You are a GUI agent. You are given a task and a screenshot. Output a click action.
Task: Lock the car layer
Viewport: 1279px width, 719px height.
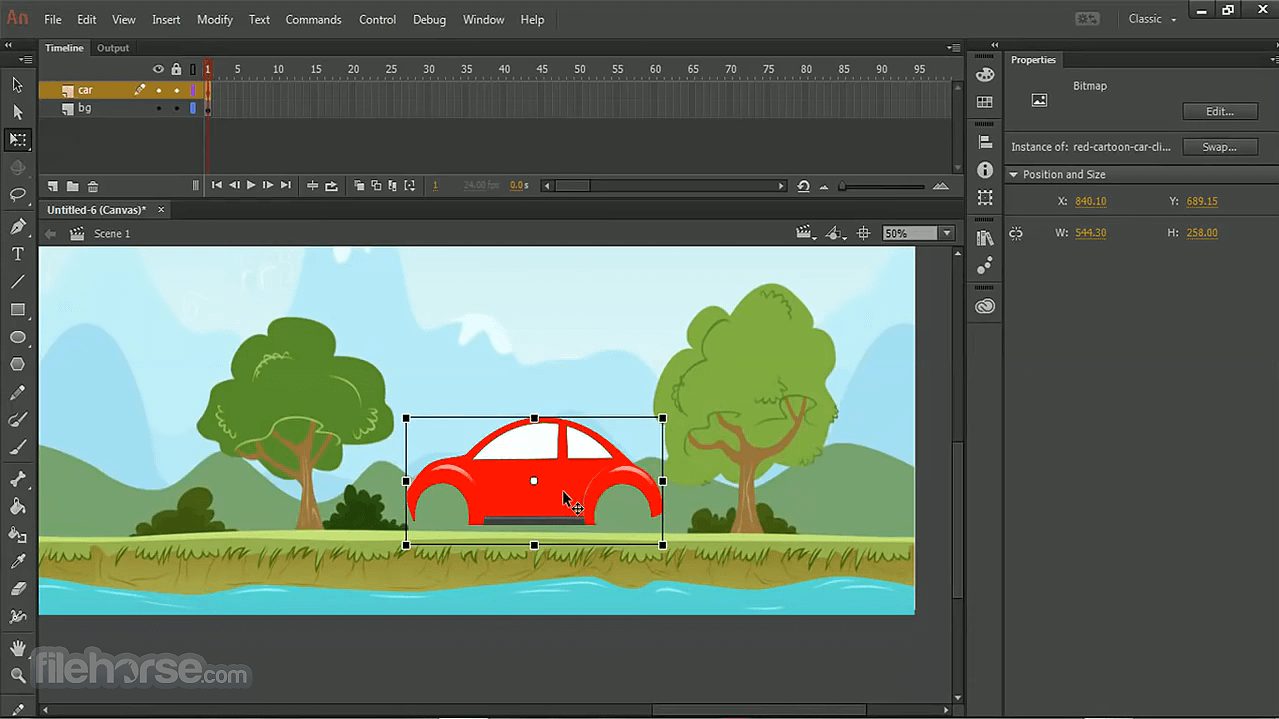(x=177, y=90)
